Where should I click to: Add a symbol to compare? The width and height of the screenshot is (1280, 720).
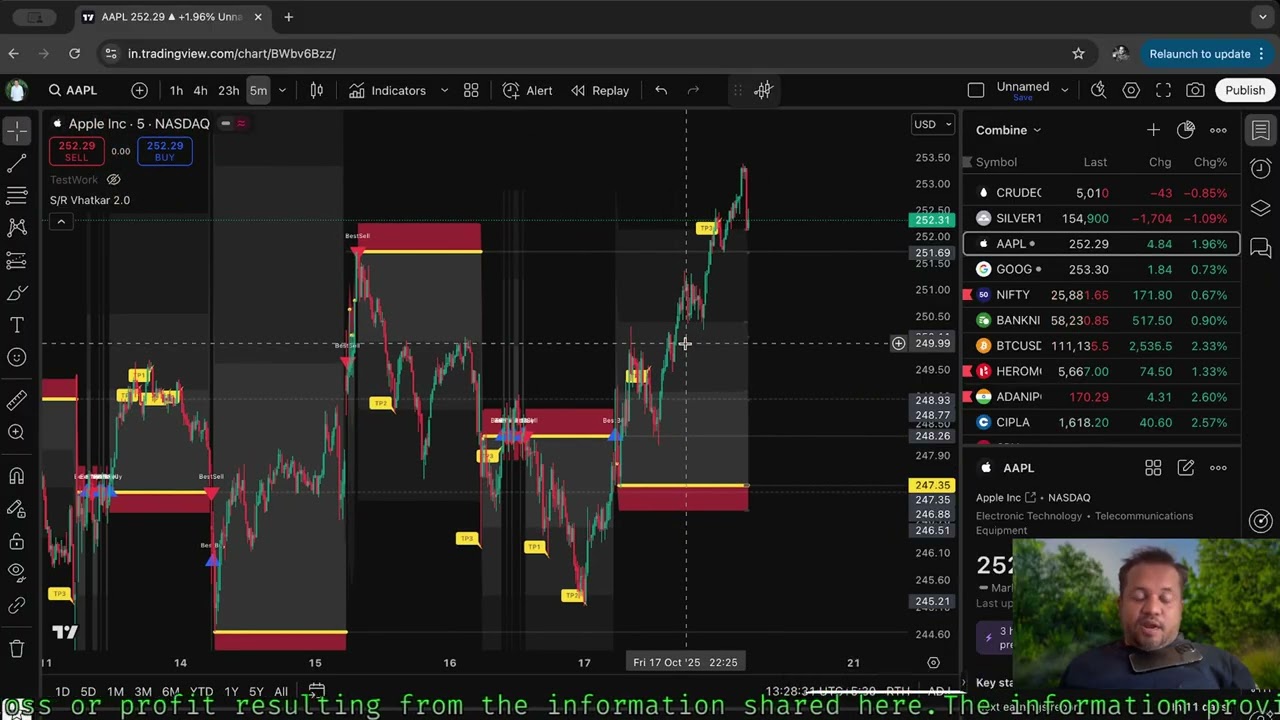pos(139,90)
